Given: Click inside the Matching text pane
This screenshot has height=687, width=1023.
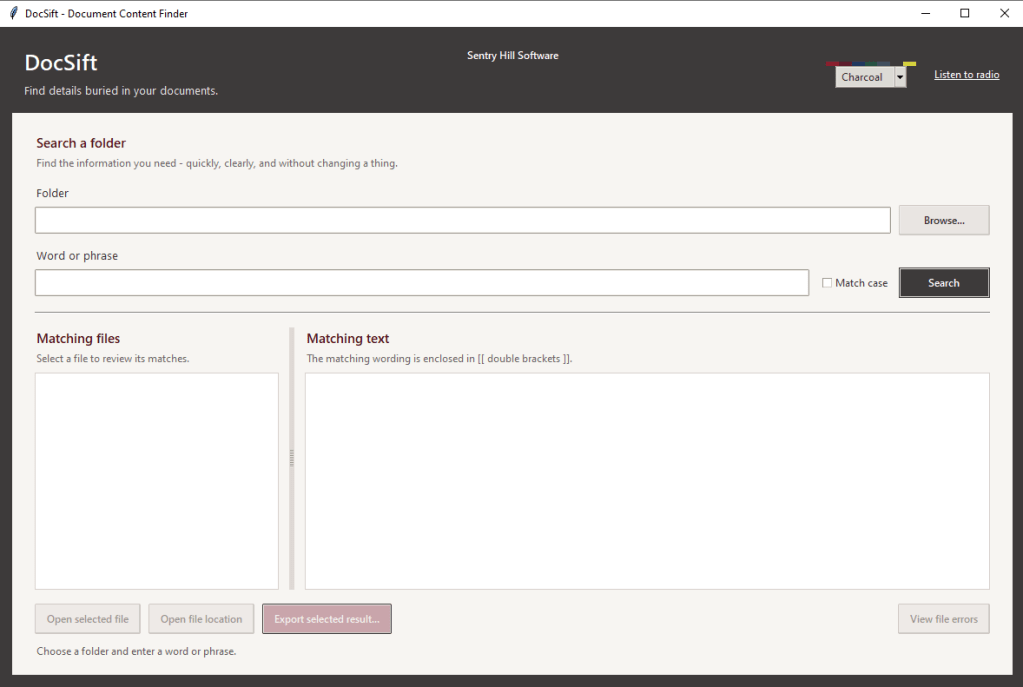Looking at the screenshot, I should [647, 481].
